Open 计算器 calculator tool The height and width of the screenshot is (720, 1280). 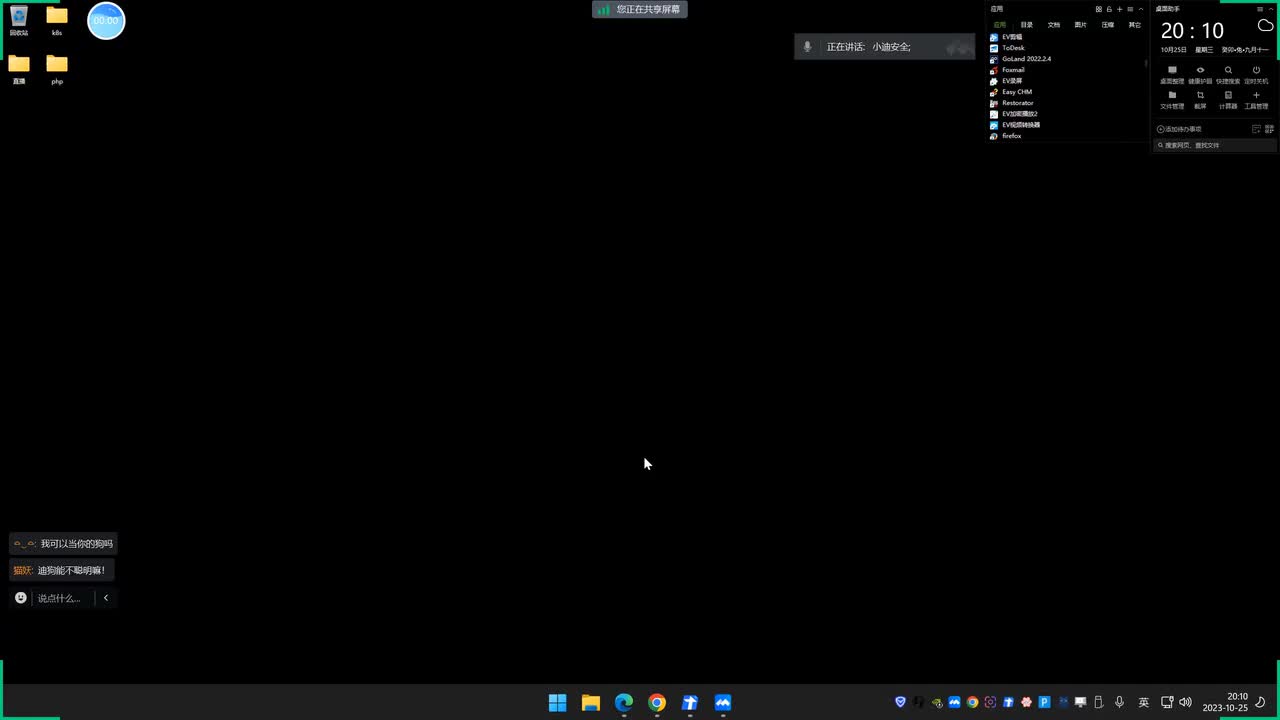1228,100
